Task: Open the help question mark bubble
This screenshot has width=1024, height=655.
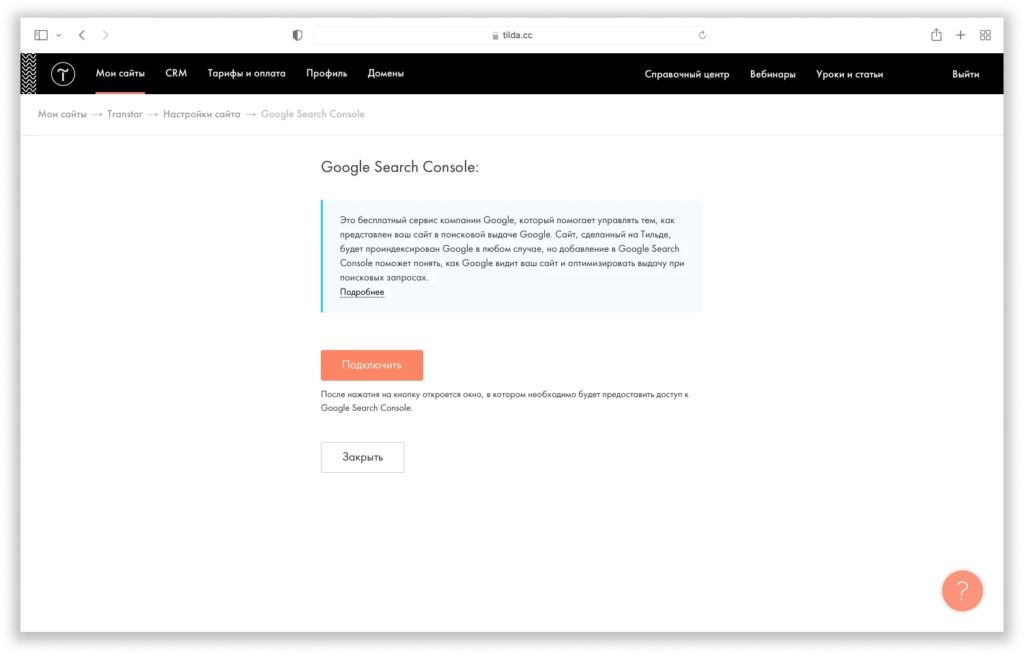Action: coord(962,590)
